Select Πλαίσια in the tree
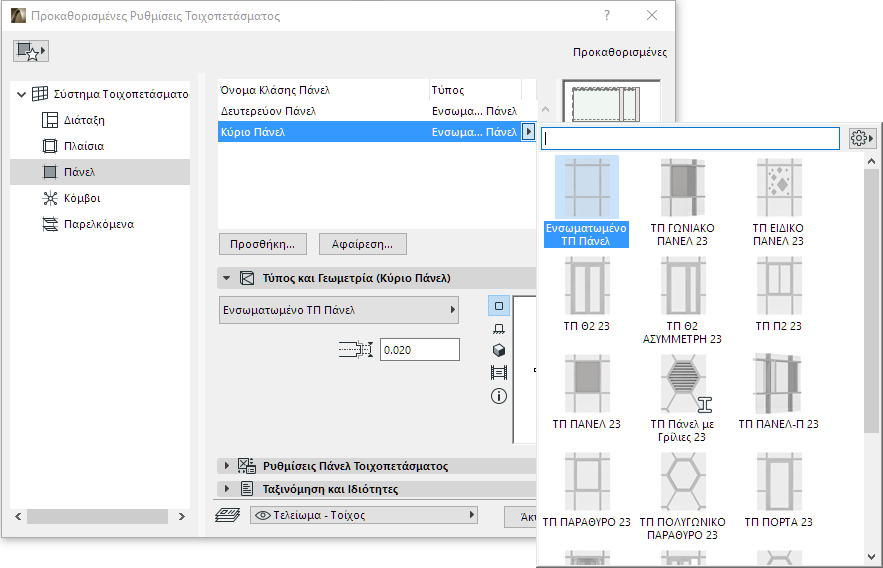883x568 pixels. [84, 146]
